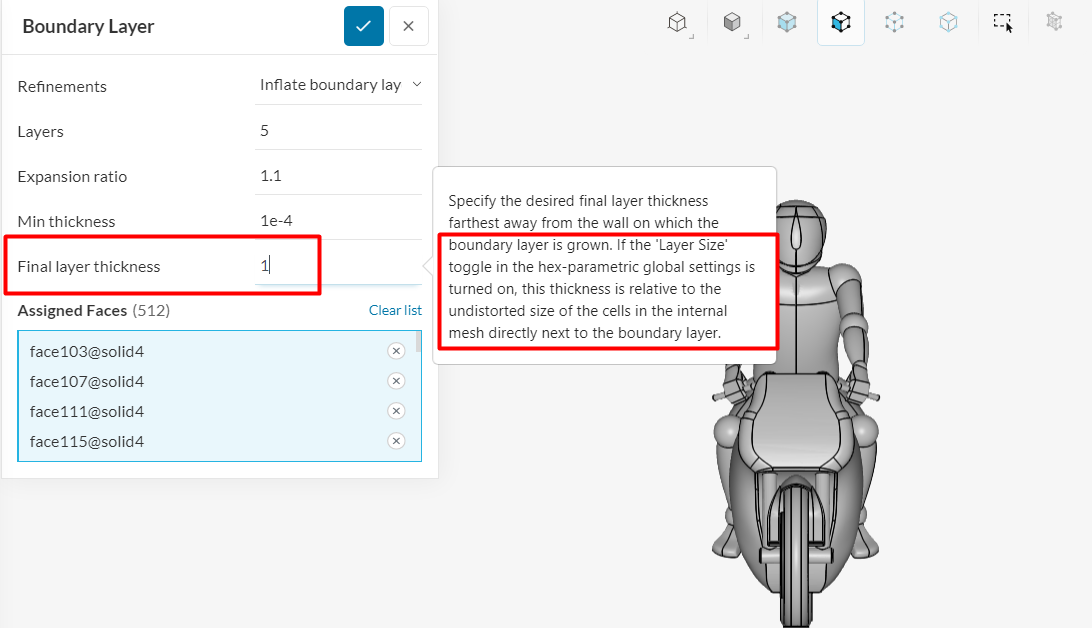This screenshot has width=1092, height=628.
Task: Select face107@solid4 in the list
Action: (x=87, y=382)
